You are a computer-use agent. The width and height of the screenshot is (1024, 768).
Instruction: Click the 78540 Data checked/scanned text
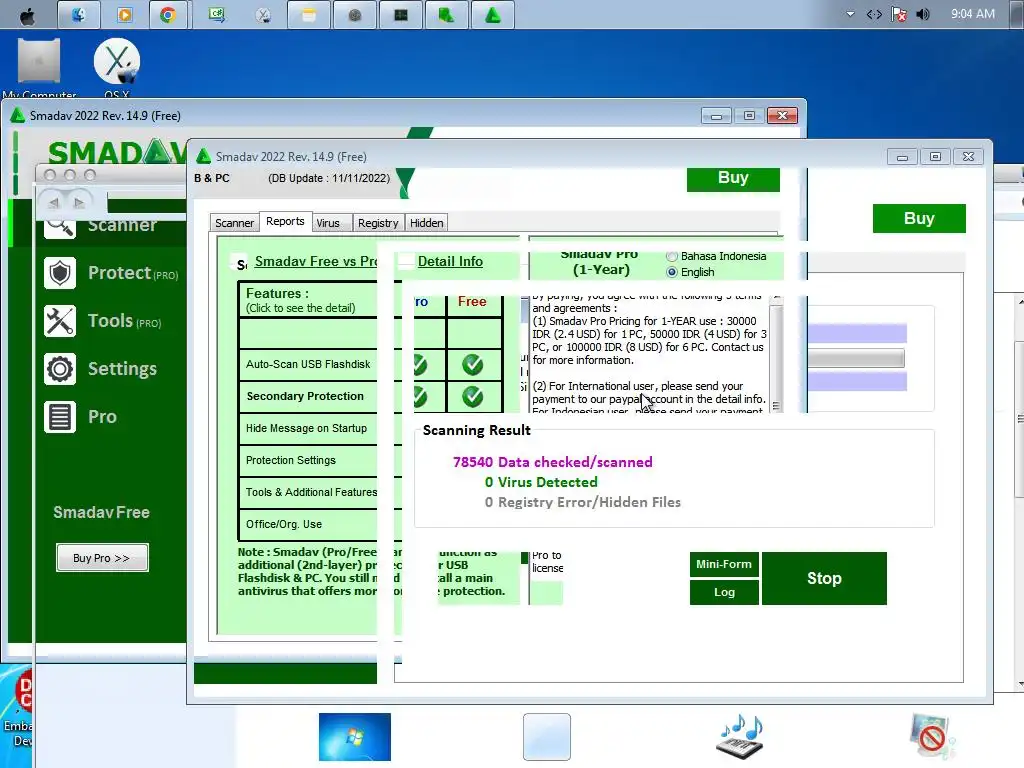[552, 462]
